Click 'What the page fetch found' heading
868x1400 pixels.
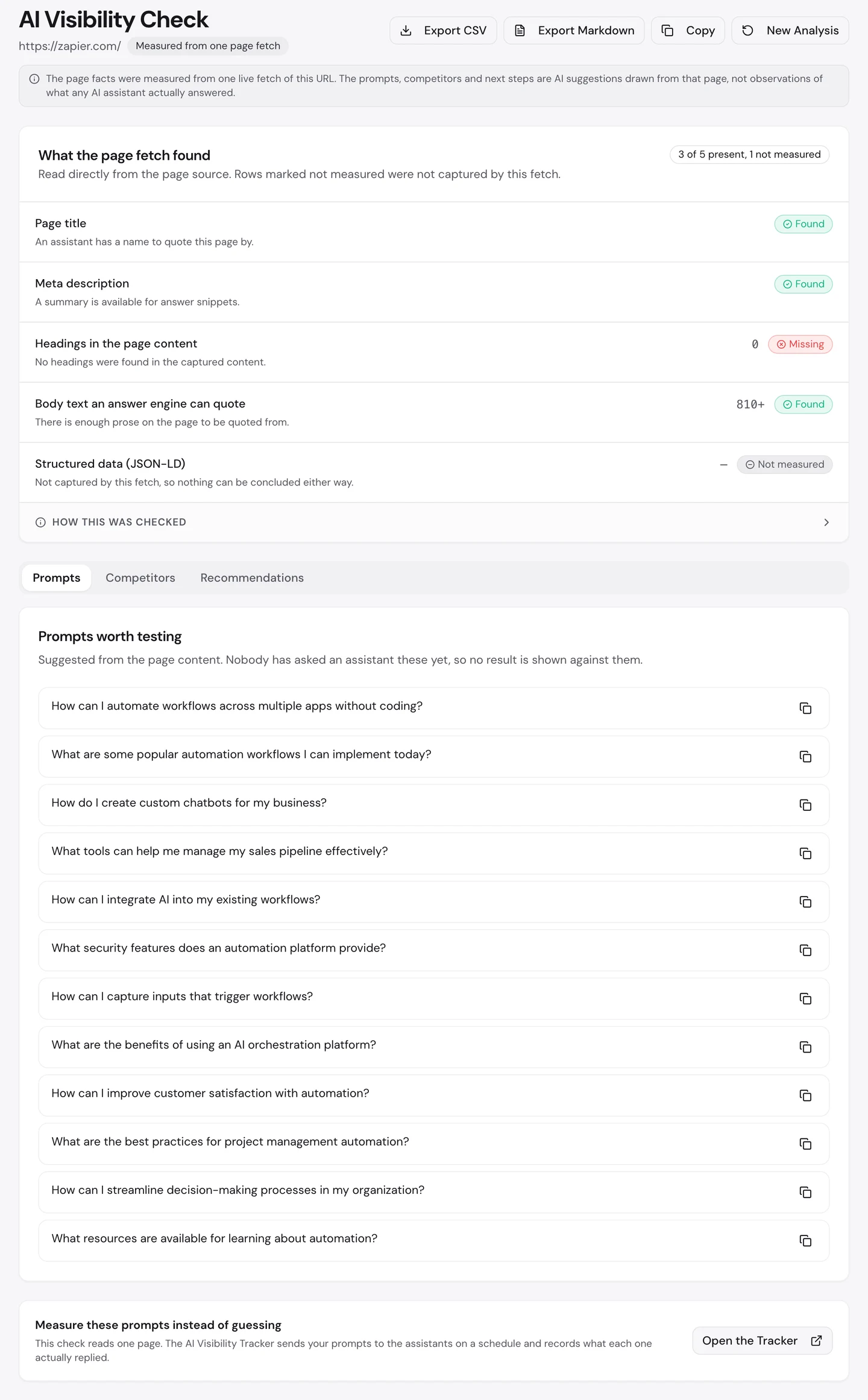coord(124,156)
